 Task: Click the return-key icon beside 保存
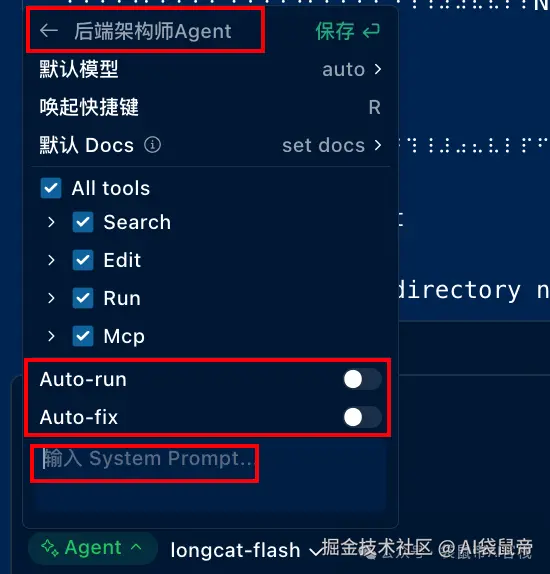coord(371,31)
